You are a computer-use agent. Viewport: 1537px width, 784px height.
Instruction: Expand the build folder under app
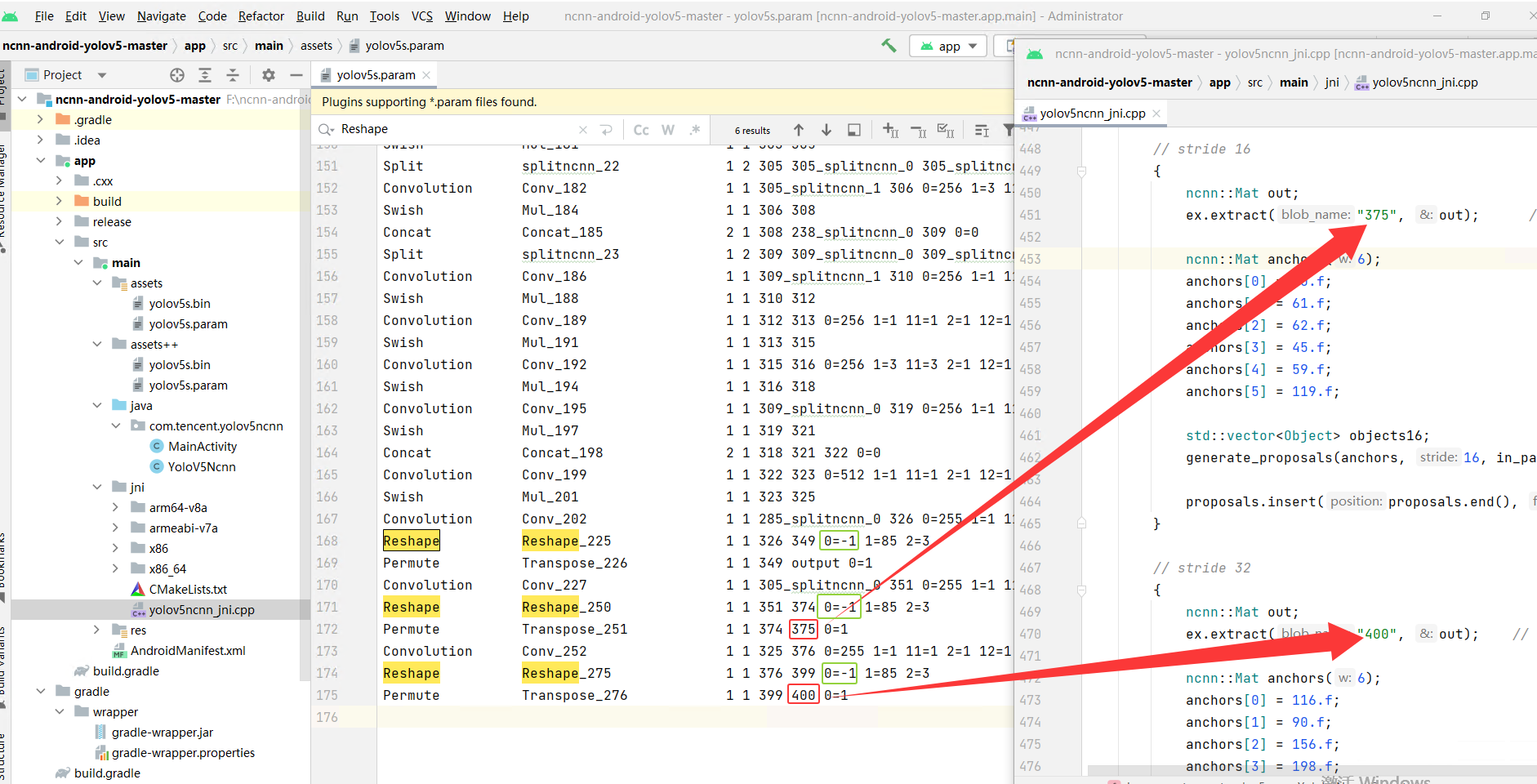pos(59,202)
